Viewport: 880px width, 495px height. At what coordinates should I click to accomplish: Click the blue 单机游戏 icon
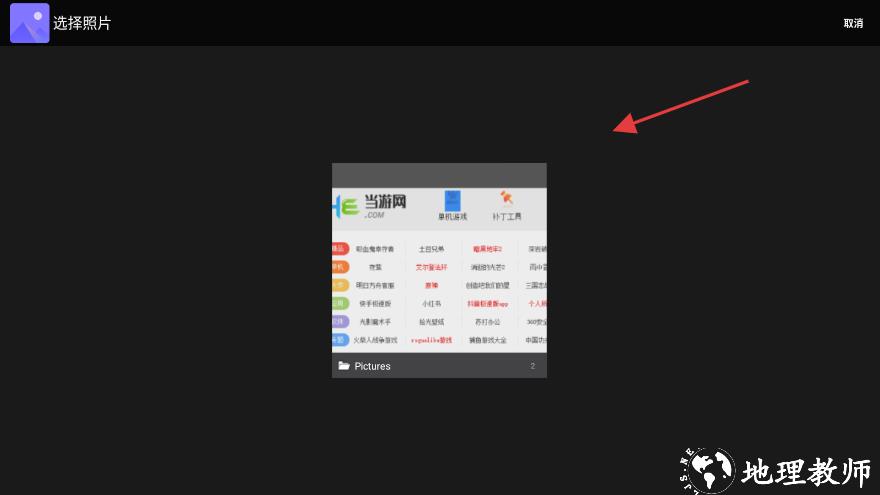click(452, 201)
